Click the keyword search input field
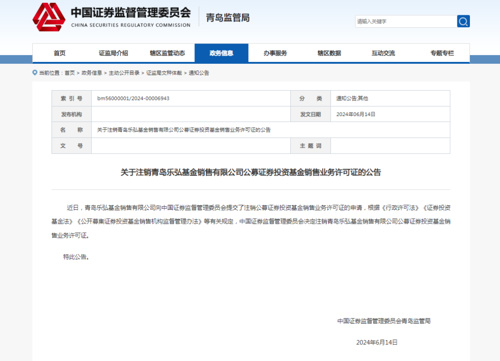 click(406, 21)
